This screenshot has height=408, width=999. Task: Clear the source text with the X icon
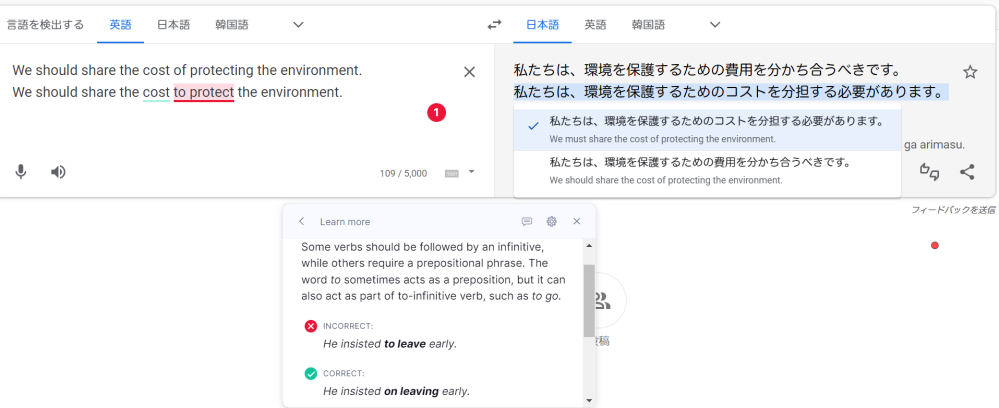[470, 72]
